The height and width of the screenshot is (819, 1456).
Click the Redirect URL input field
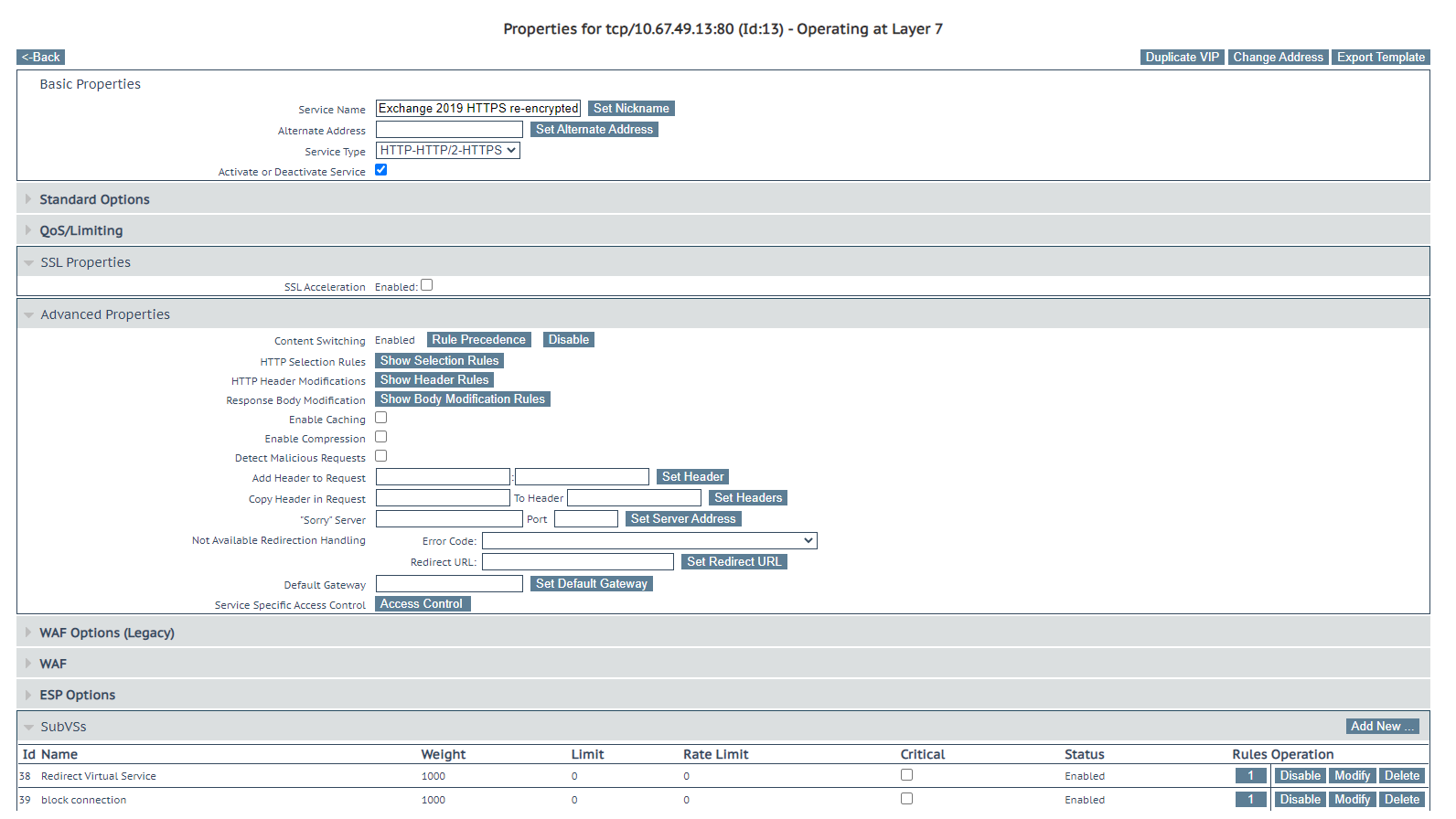click(x=578, y=561)
